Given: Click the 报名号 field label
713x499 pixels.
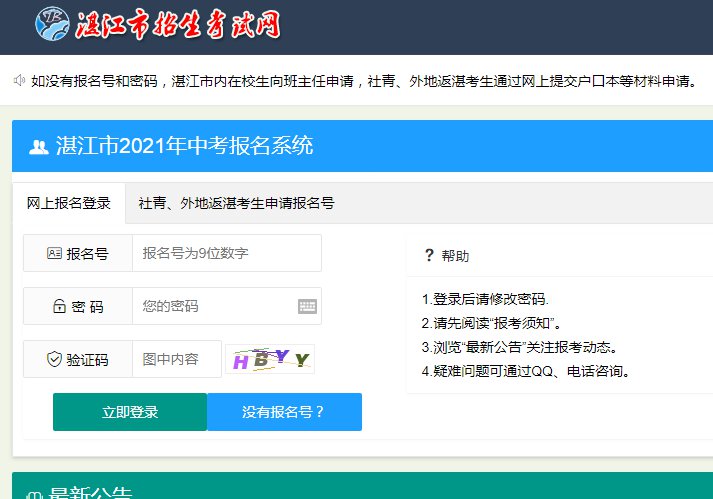Looking at the screenshot, I should 87,253.
